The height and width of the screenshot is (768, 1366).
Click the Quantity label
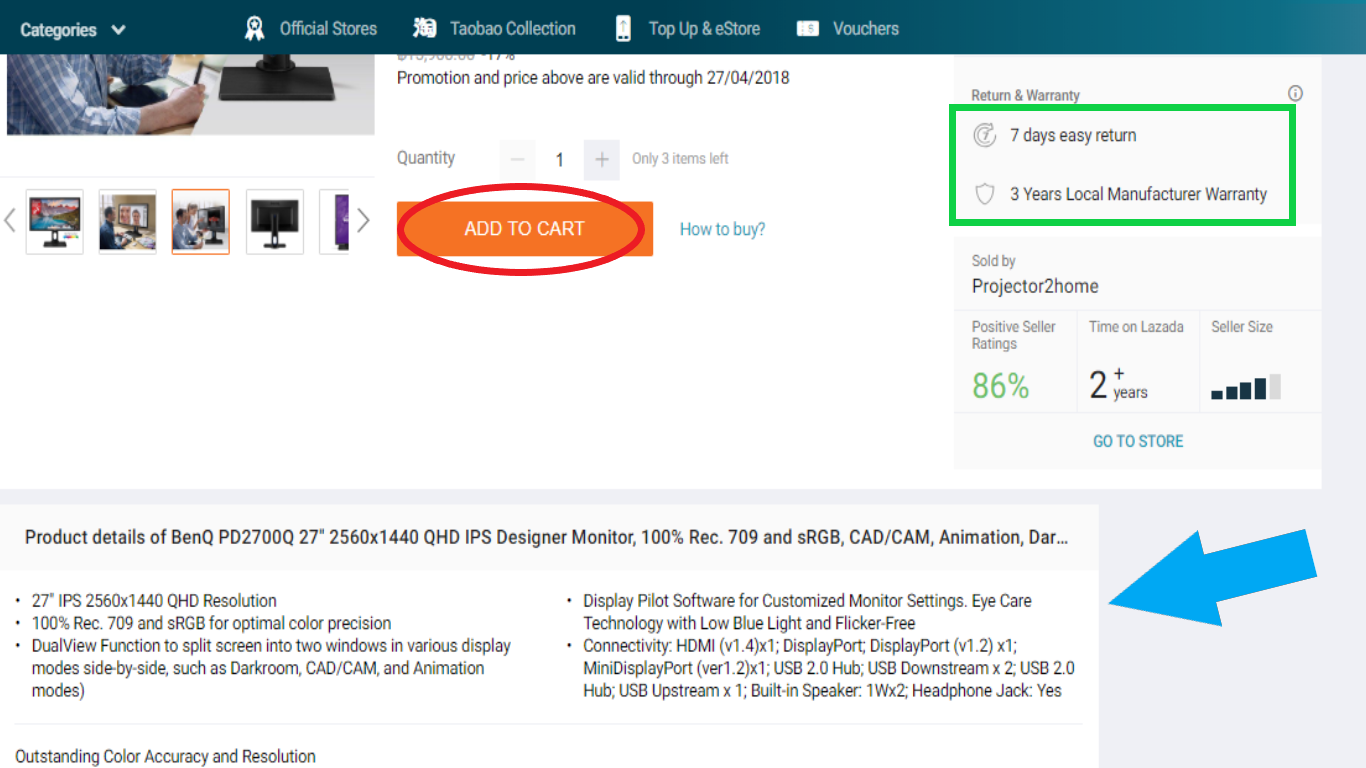(426, 158)
